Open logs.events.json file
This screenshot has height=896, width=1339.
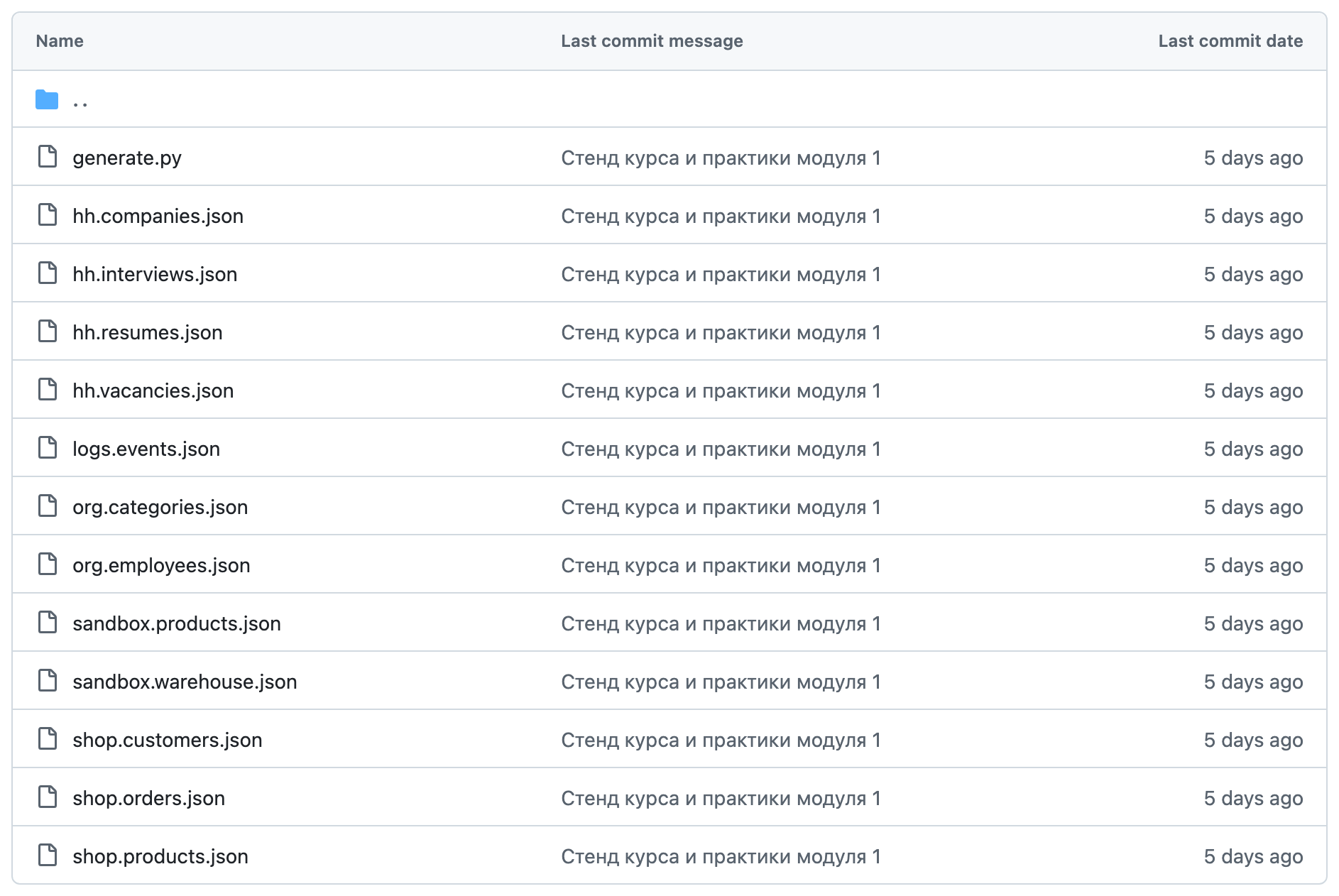tap(146, 449)
